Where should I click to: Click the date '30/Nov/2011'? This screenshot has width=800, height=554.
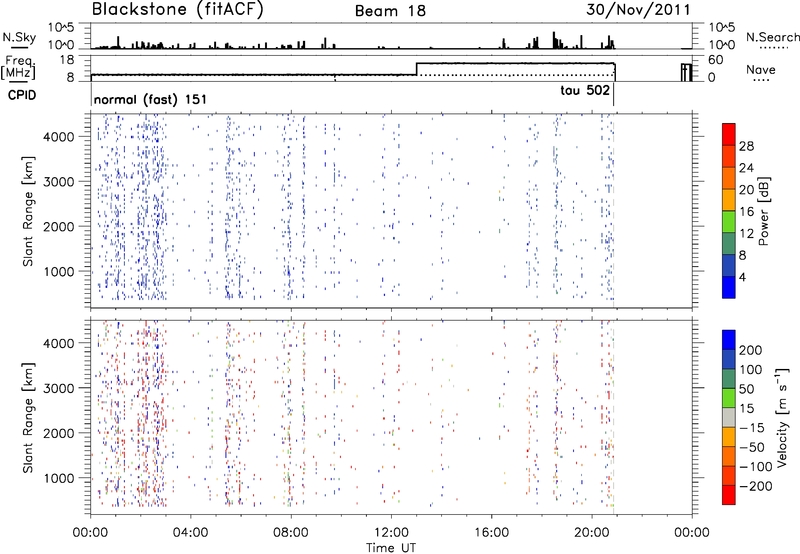coord(638,10)
